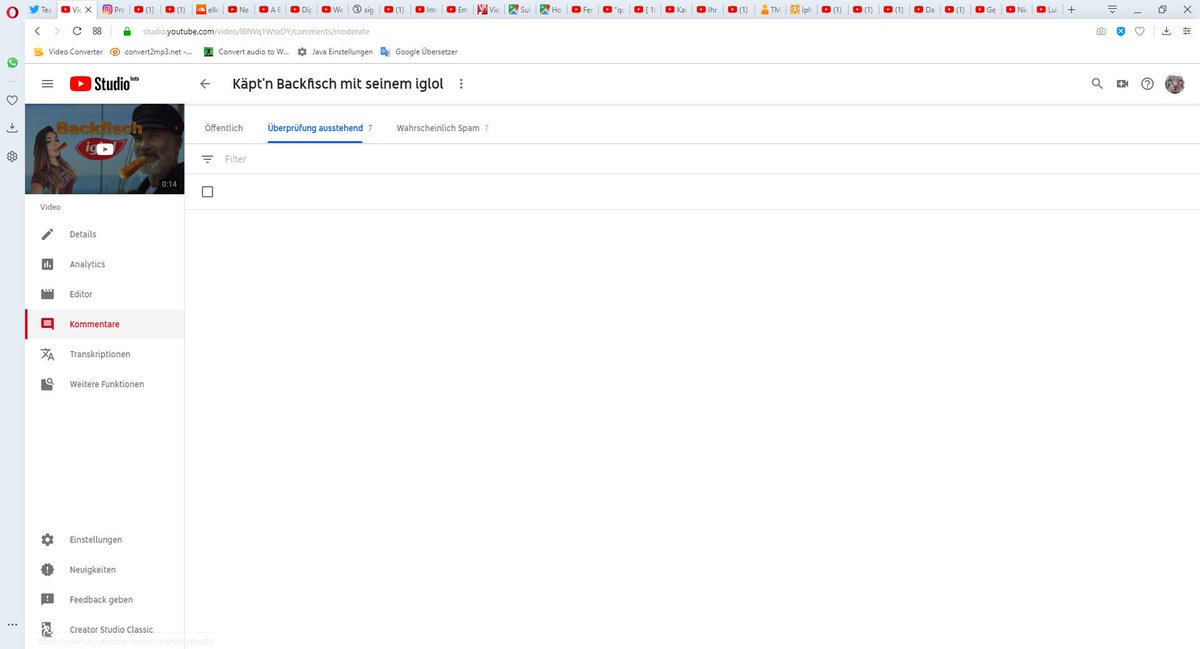1200x649 pixels.
Task: Click the YouTube Studio beta logo
Action: pos(104,84)
